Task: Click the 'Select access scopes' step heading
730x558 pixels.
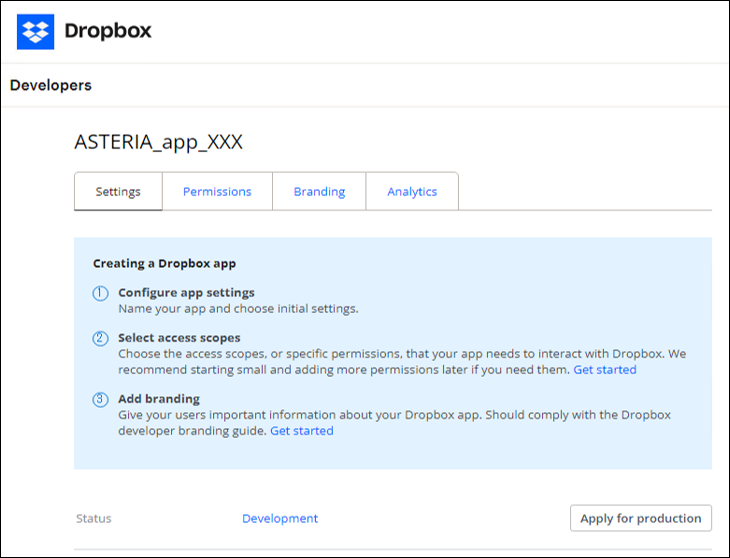Action: click(x=179, y=337)
